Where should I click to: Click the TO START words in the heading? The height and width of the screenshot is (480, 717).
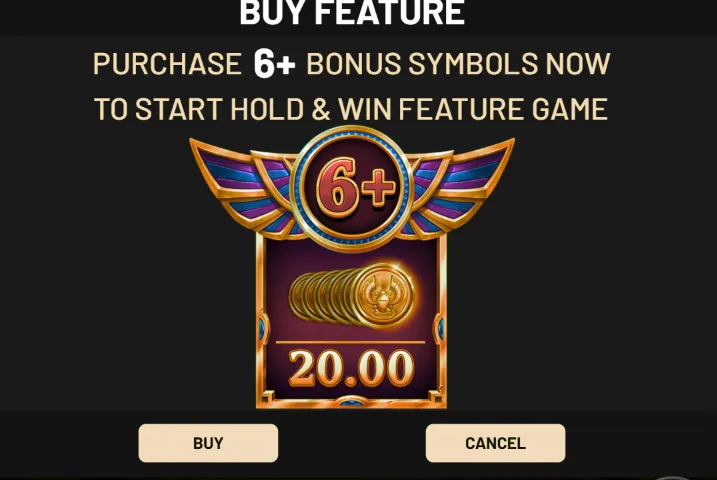pyautogui.click(x=159, y=109)
